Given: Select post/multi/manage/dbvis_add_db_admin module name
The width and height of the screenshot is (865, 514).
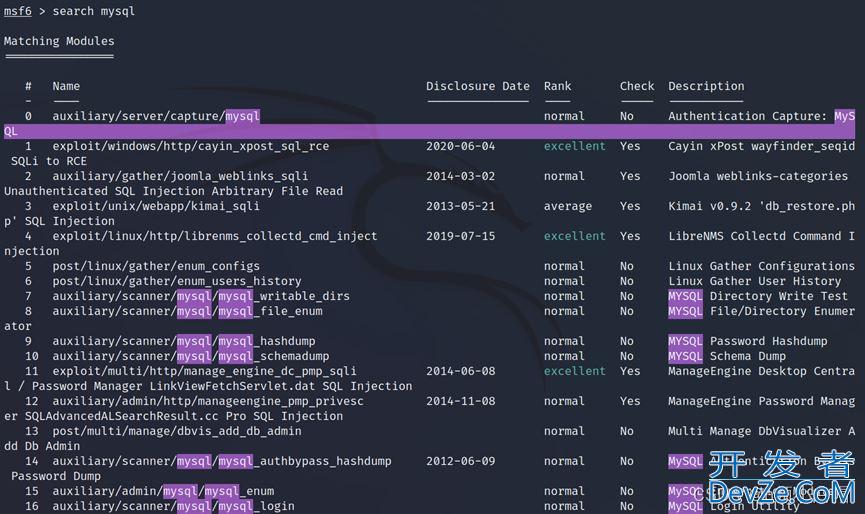Looking at the screenshot, I should point(177,431).
